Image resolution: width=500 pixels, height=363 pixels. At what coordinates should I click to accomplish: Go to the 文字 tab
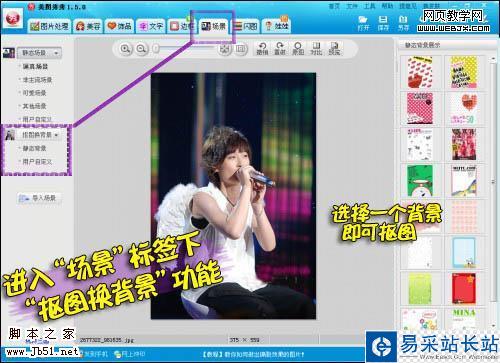click(x=151, y=26)
